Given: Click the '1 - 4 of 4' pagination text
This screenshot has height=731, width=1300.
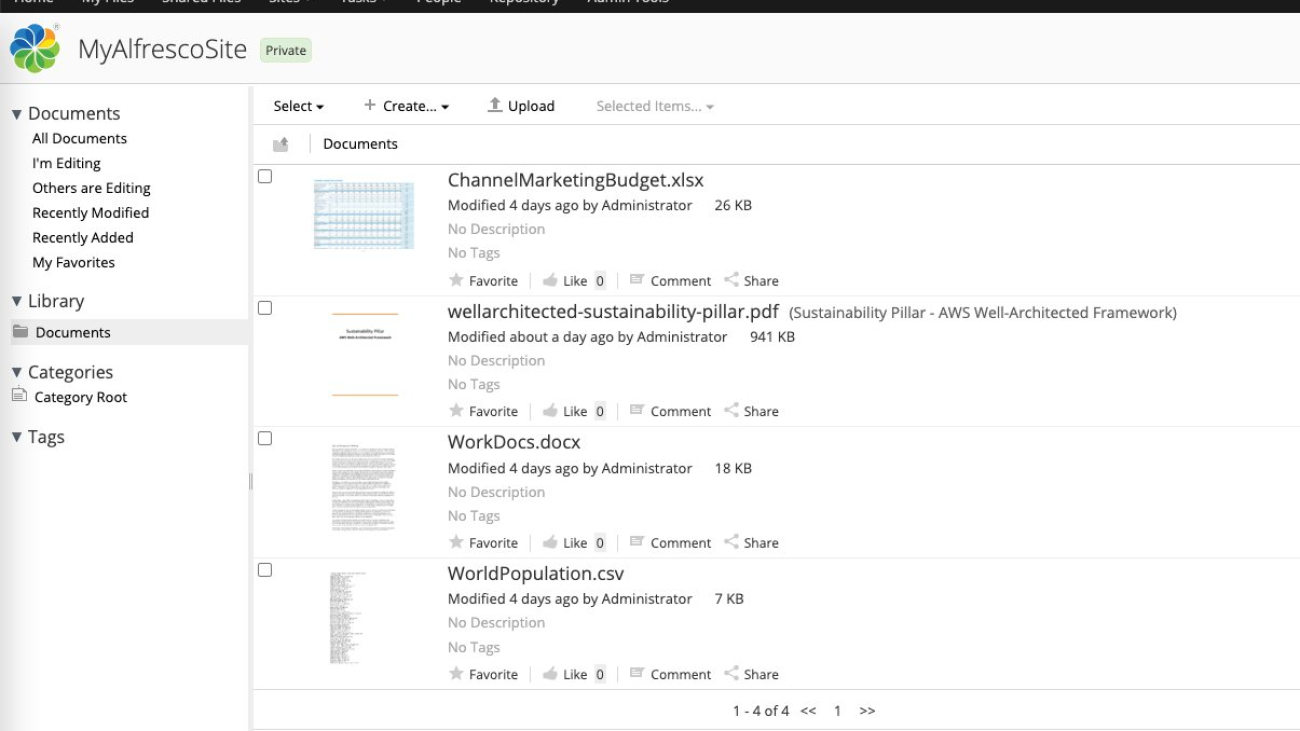Looking at the screenshot, I should [x=760, y=711].
